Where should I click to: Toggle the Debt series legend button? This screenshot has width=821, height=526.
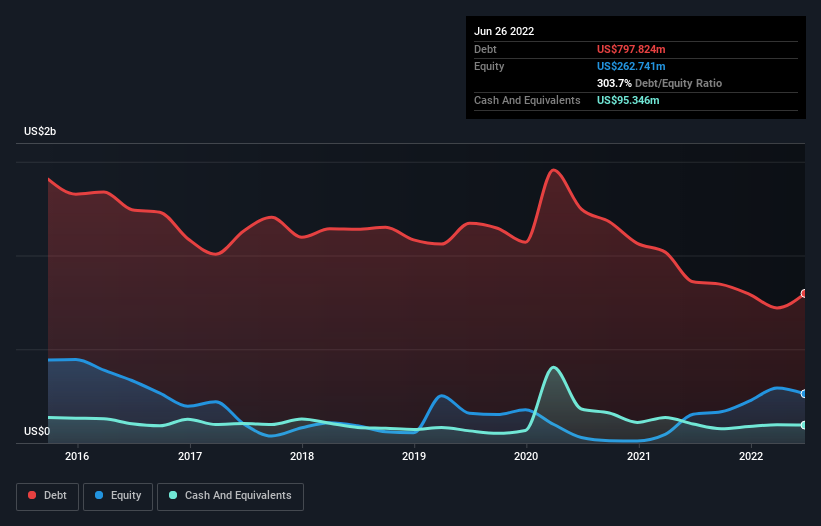click(x=48, y=496)
